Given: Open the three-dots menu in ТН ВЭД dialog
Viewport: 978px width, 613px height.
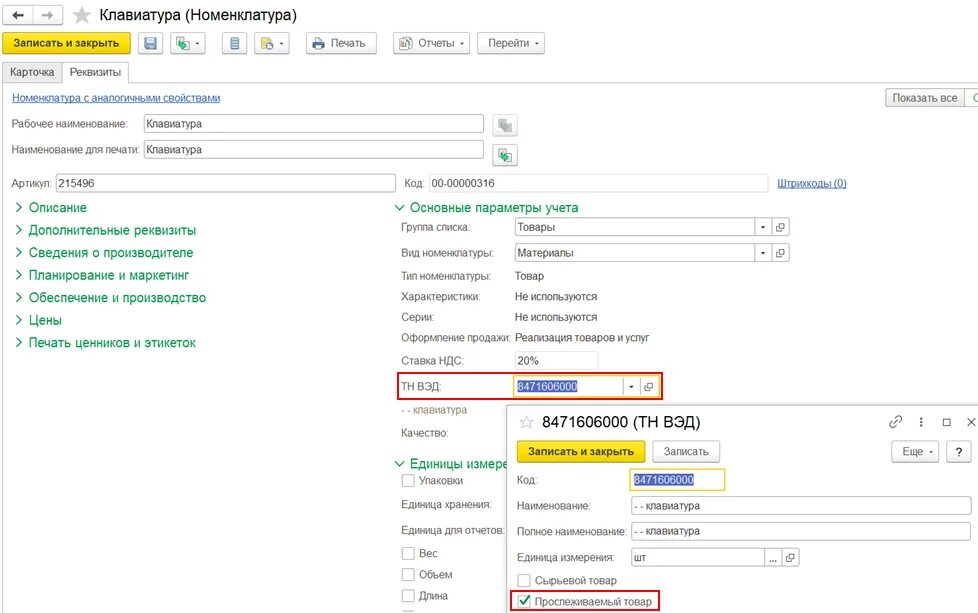Looking at the screenshot, I should point(921,422).
